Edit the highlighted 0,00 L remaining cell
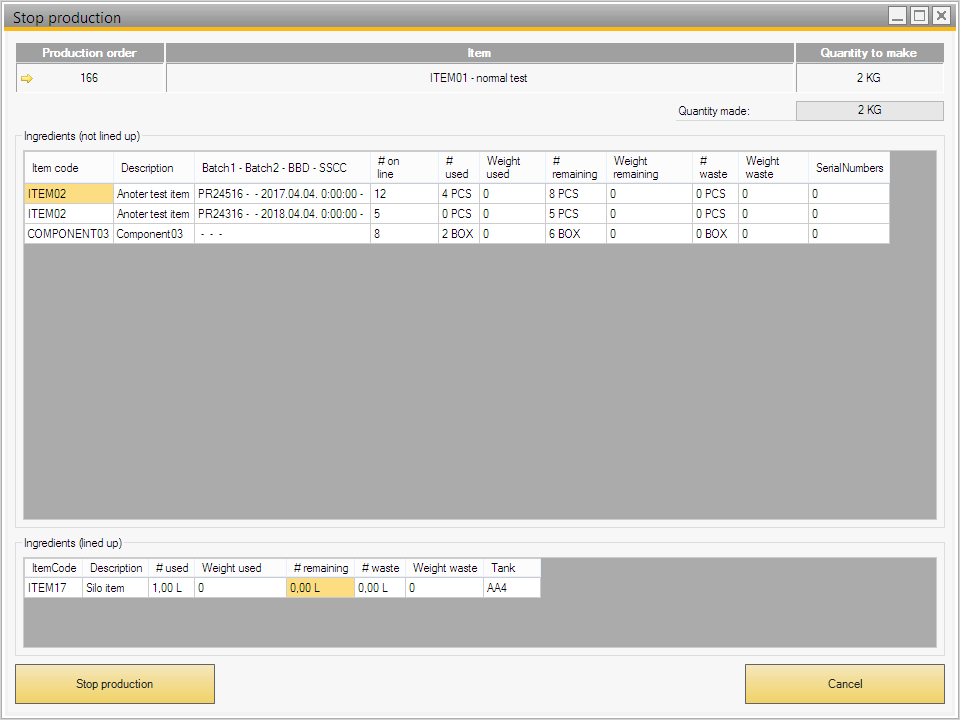Viewport: 960px width, 720px height. [320, 588]
